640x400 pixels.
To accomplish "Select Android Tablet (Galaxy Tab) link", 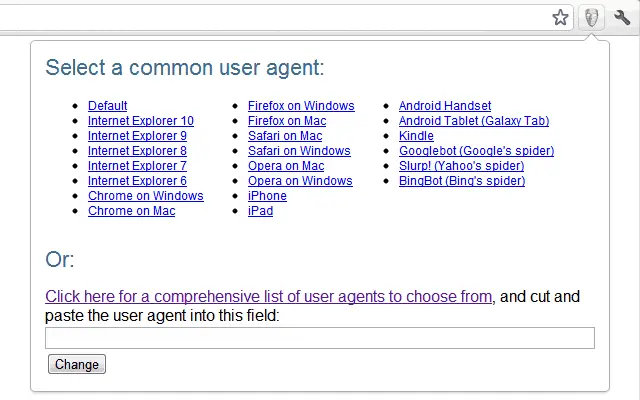I will [x=474, y=121].
